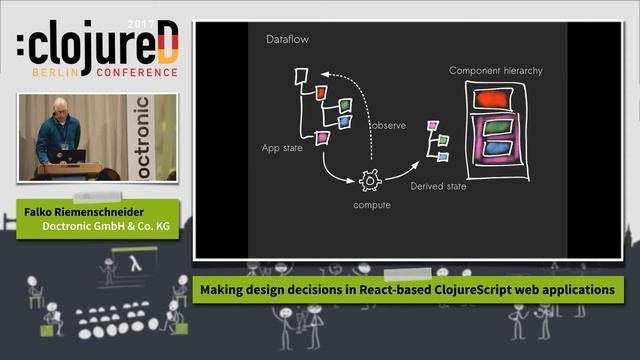Click the green node in Derived state tree
The height and width of the screenshot is (360, 640).
[444, 141]
